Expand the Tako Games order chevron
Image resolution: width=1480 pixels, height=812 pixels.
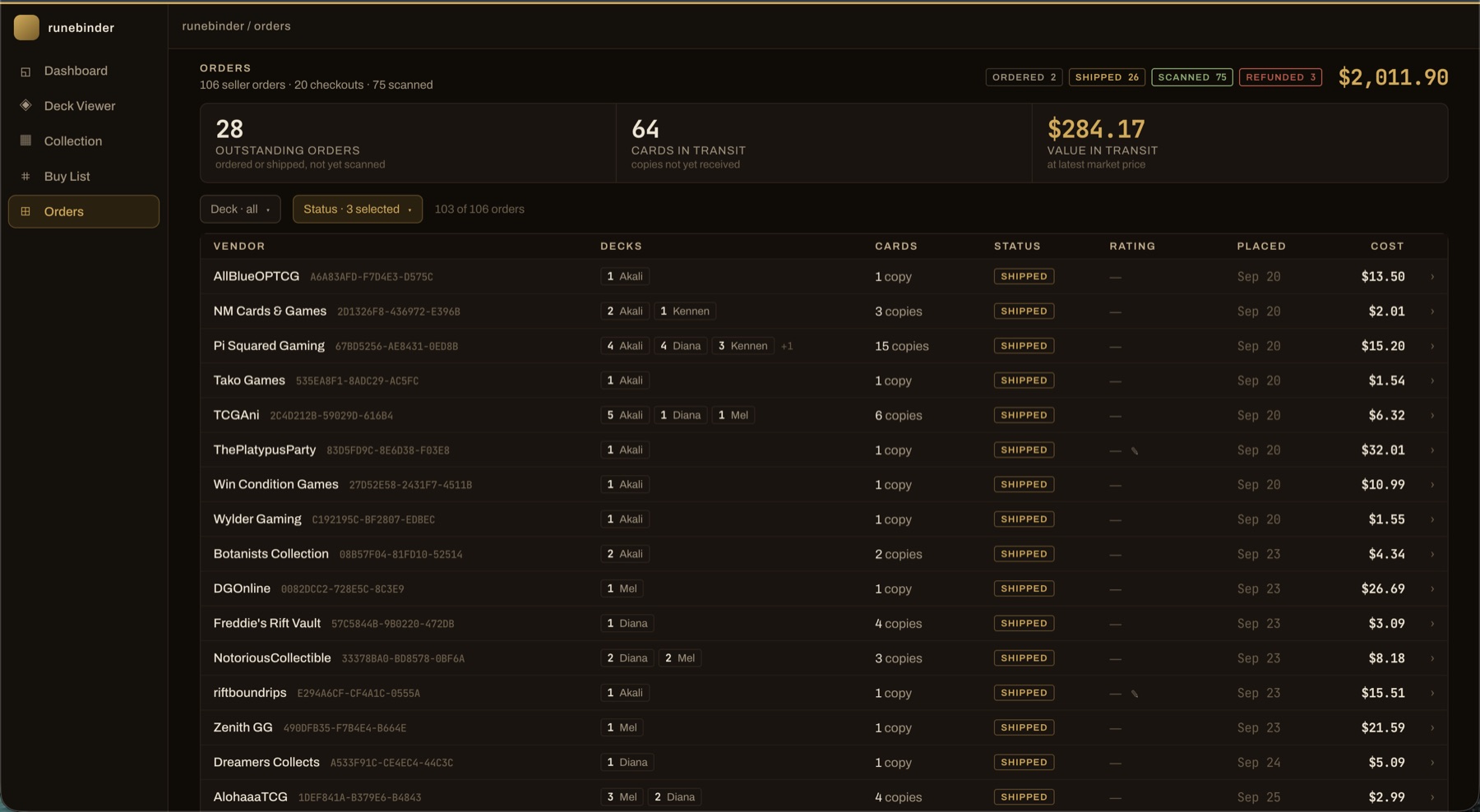1432,381
